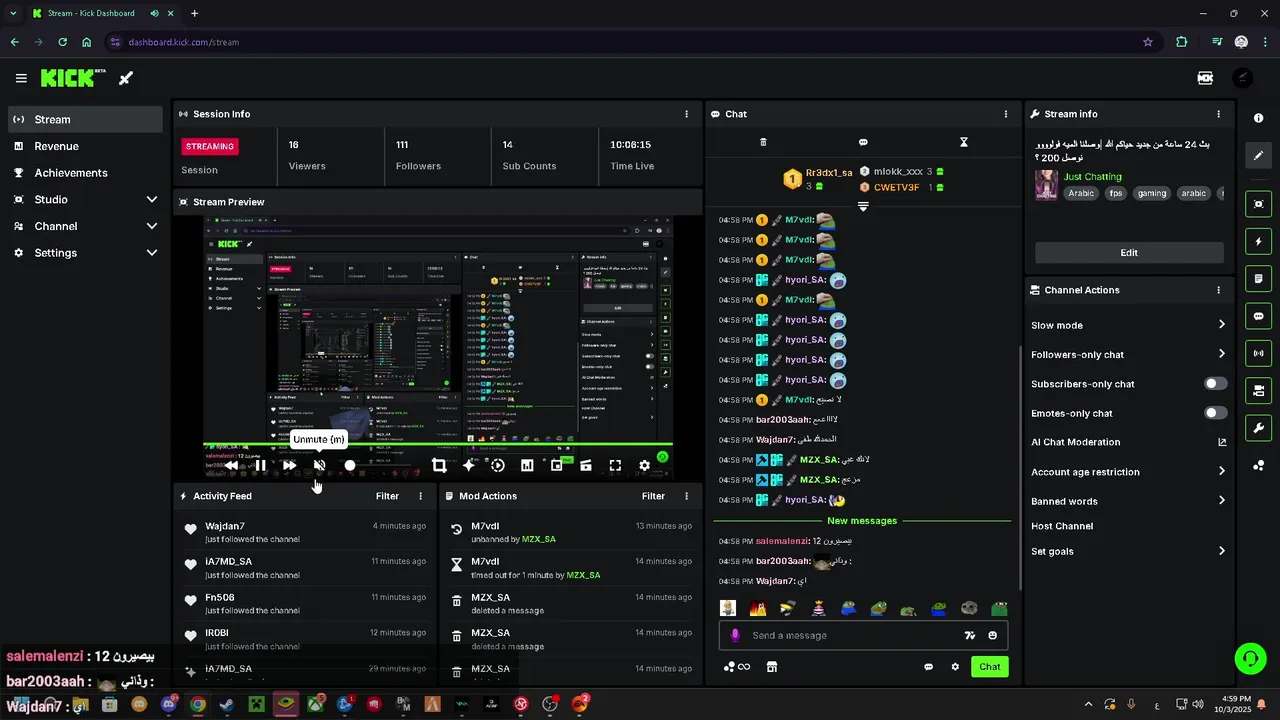Expand the Settings sidebar section
The image size is (1280, 720).
152,253
